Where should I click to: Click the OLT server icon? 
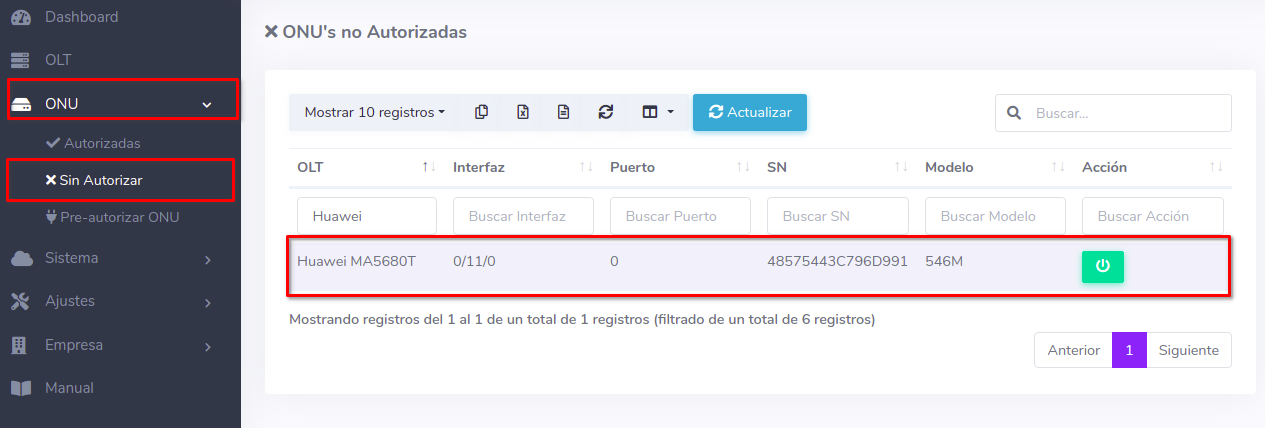coord(21,60)
